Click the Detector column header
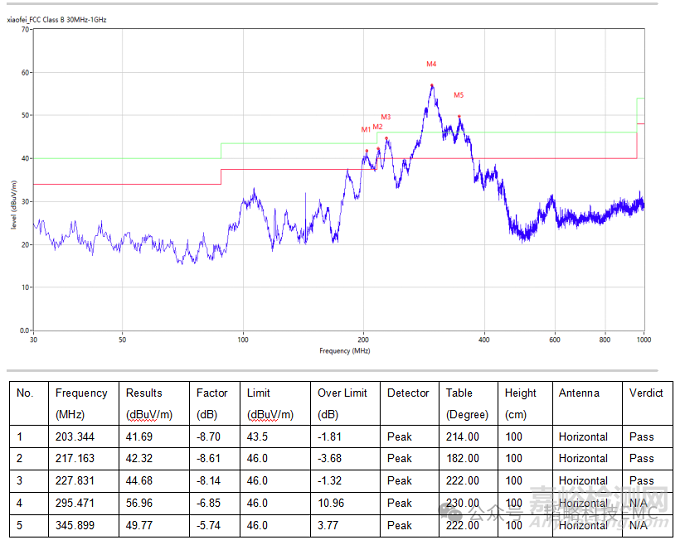Viewport: 680px width, 540px height. (x=408, y=393)
